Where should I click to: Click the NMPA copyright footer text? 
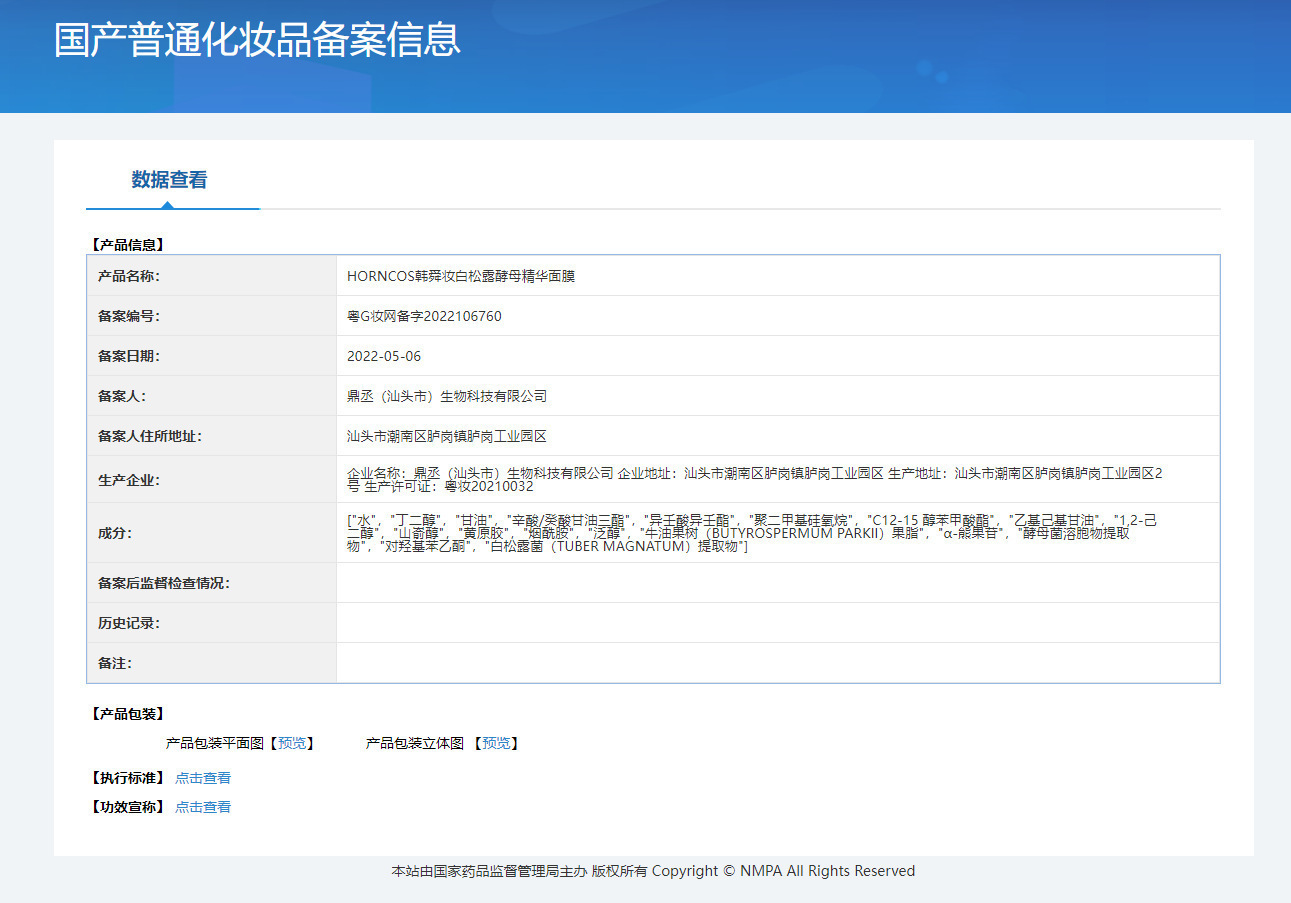653,871
